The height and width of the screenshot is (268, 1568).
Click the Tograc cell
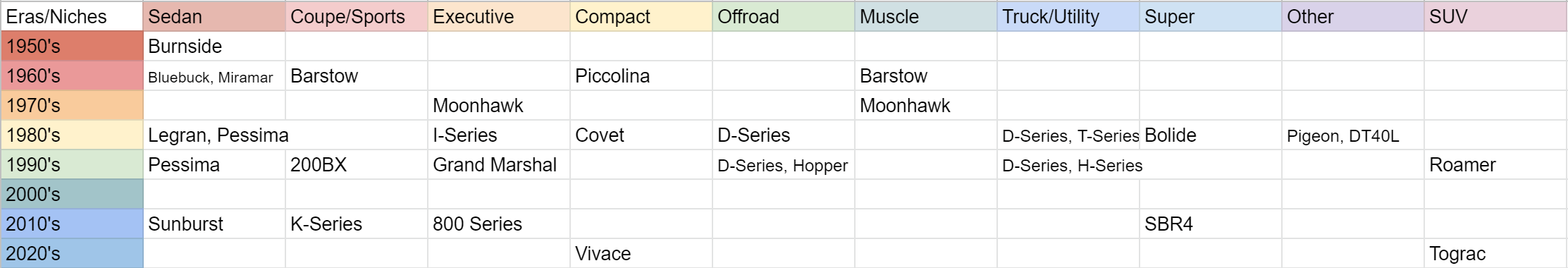pos(1495,253)
